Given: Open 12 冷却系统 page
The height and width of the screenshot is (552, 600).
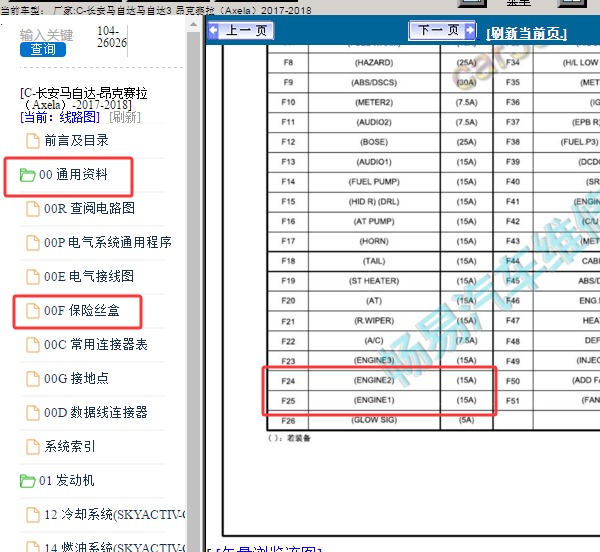Looking at the screenshot, I should (115, 515).
